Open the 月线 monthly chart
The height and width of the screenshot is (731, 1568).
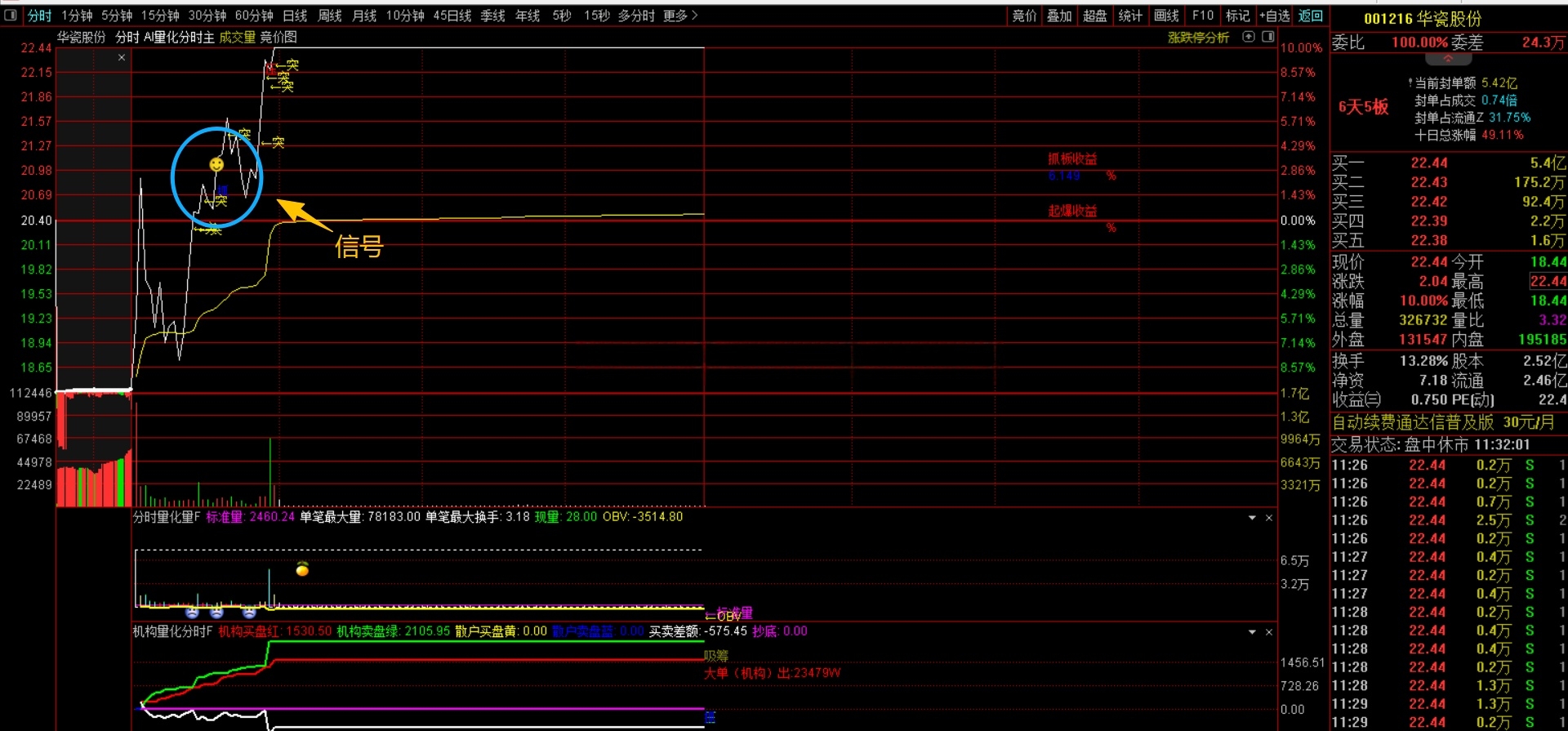364,16
